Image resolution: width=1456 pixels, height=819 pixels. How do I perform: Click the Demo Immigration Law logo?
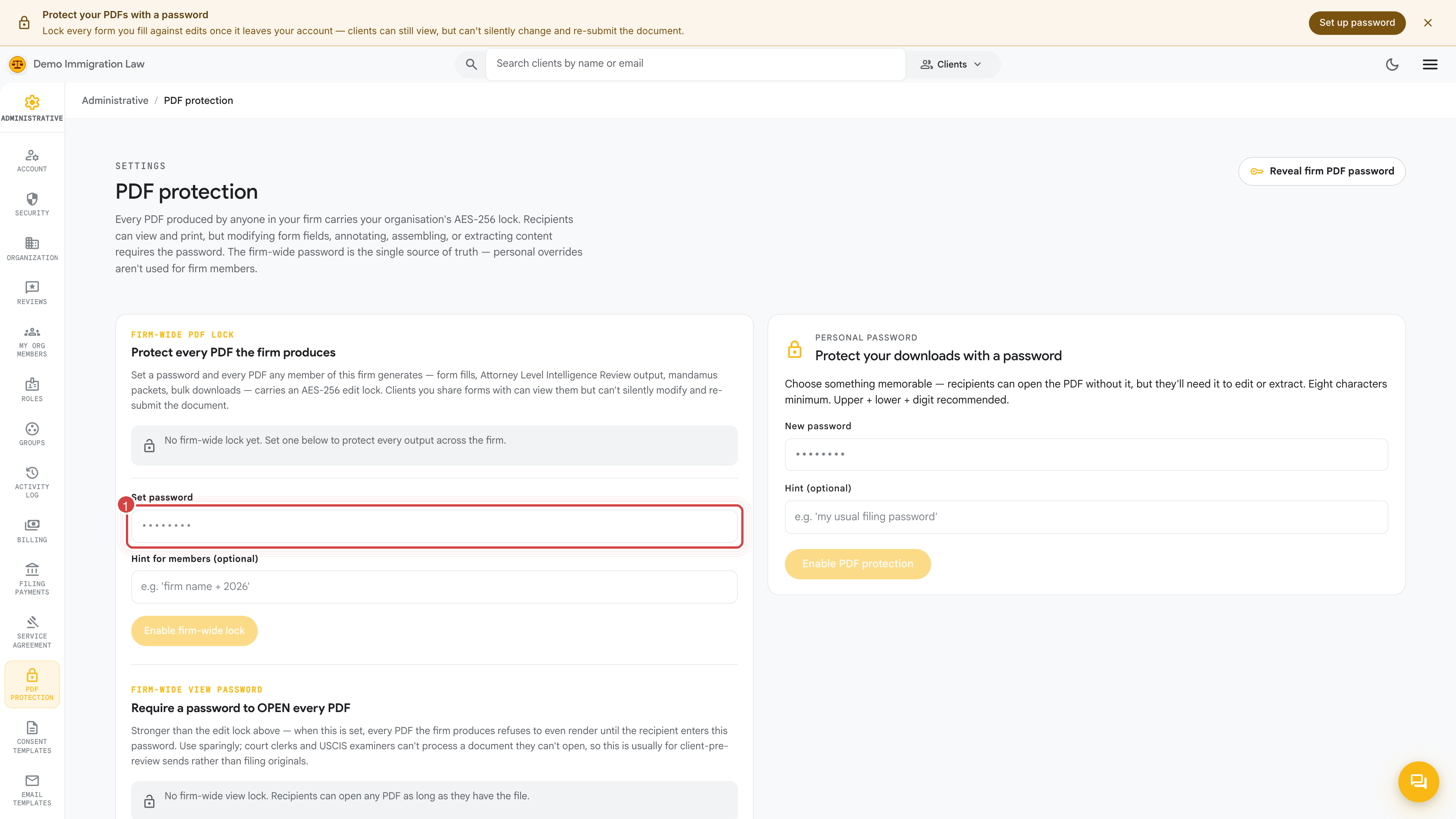(17, 64)
